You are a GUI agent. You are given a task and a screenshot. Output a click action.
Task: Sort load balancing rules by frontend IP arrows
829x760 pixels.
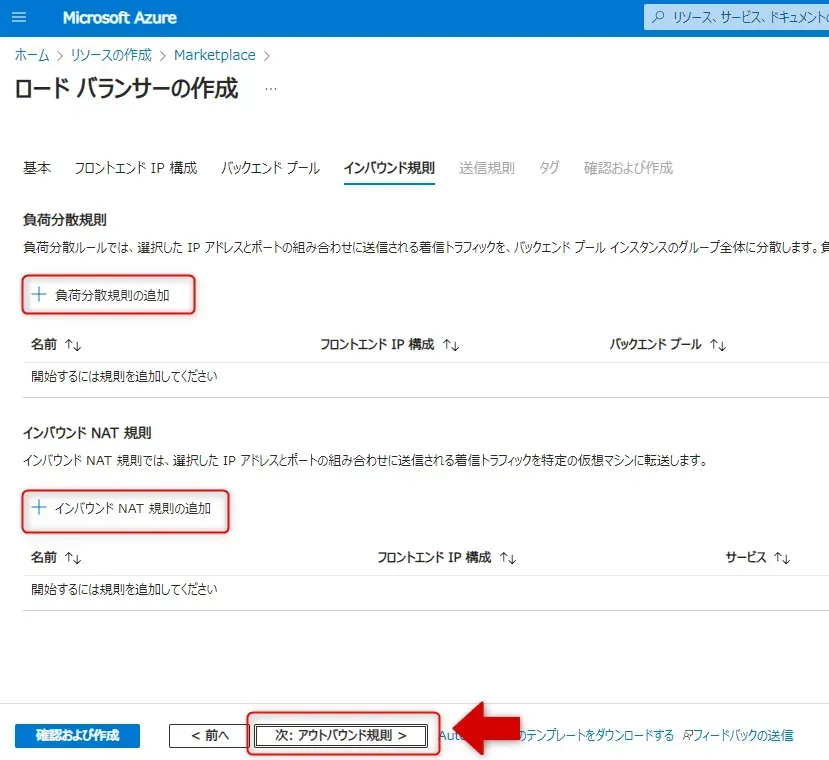(x=451, y=345)
